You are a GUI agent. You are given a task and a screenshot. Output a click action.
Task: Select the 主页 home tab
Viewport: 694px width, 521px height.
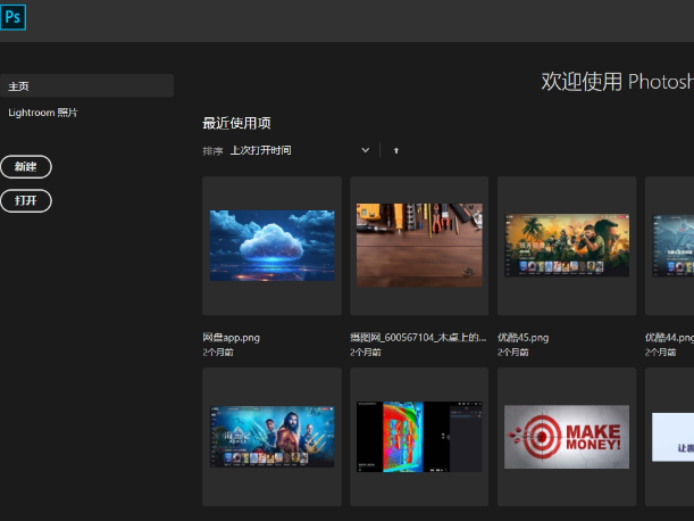[x=87, y=86]
